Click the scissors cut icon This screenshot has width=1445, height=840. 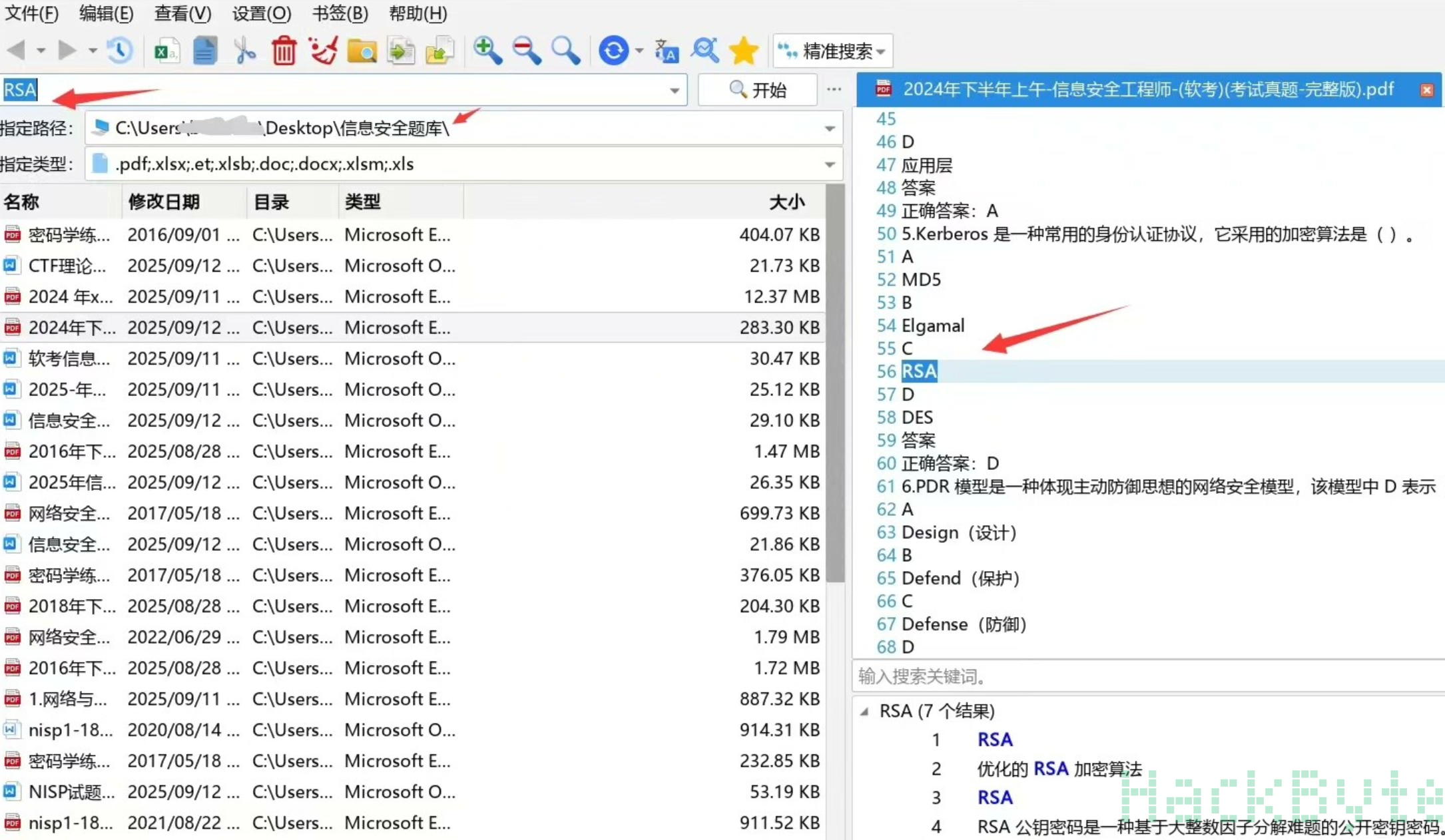244,51
